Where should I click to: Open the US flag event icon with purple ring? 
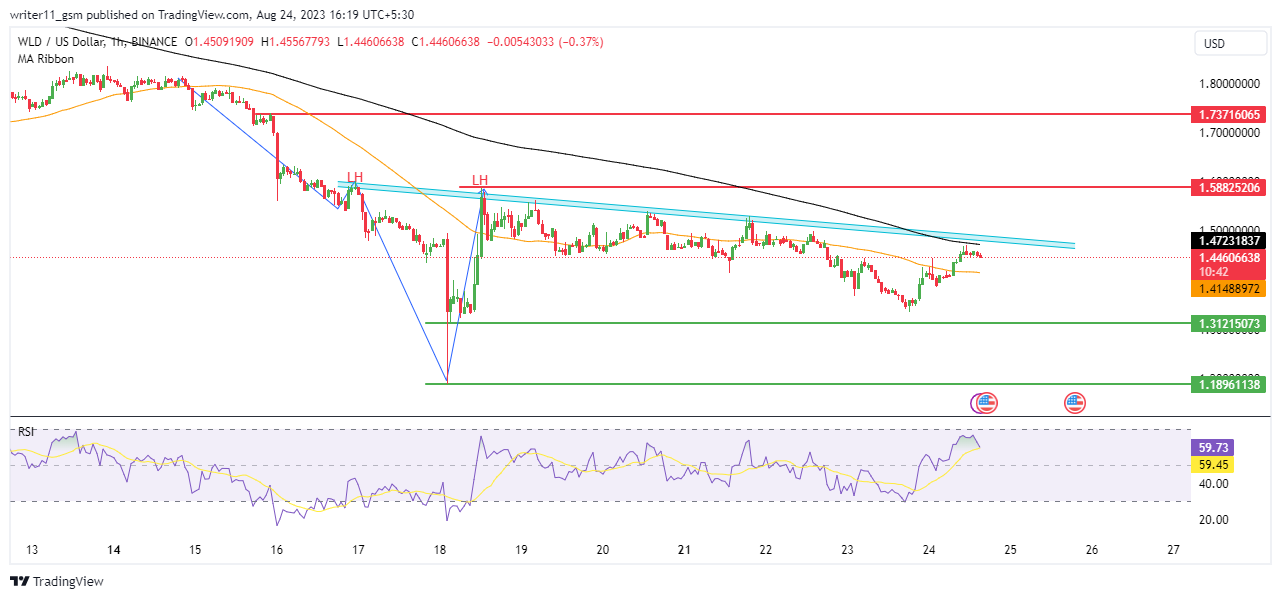(x=984, y=403)
